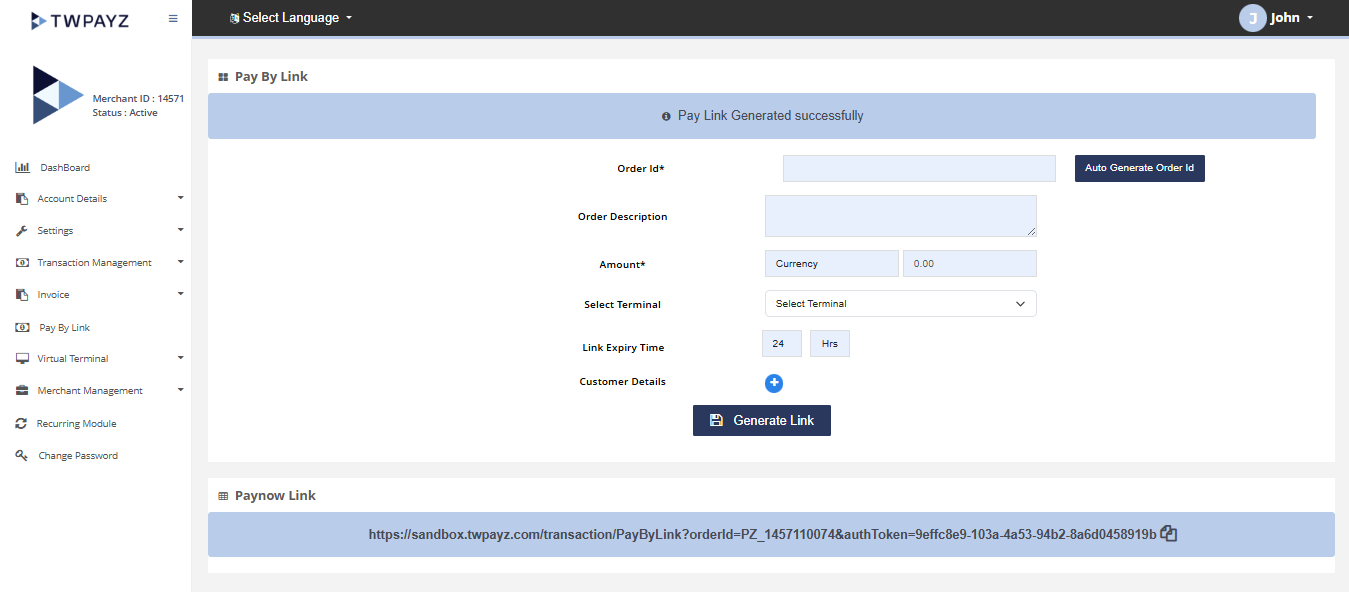Image resolution: width=1349 pixels, height=592 pixels.
Task: Click the Order Description text area
Action: (900, 216)
